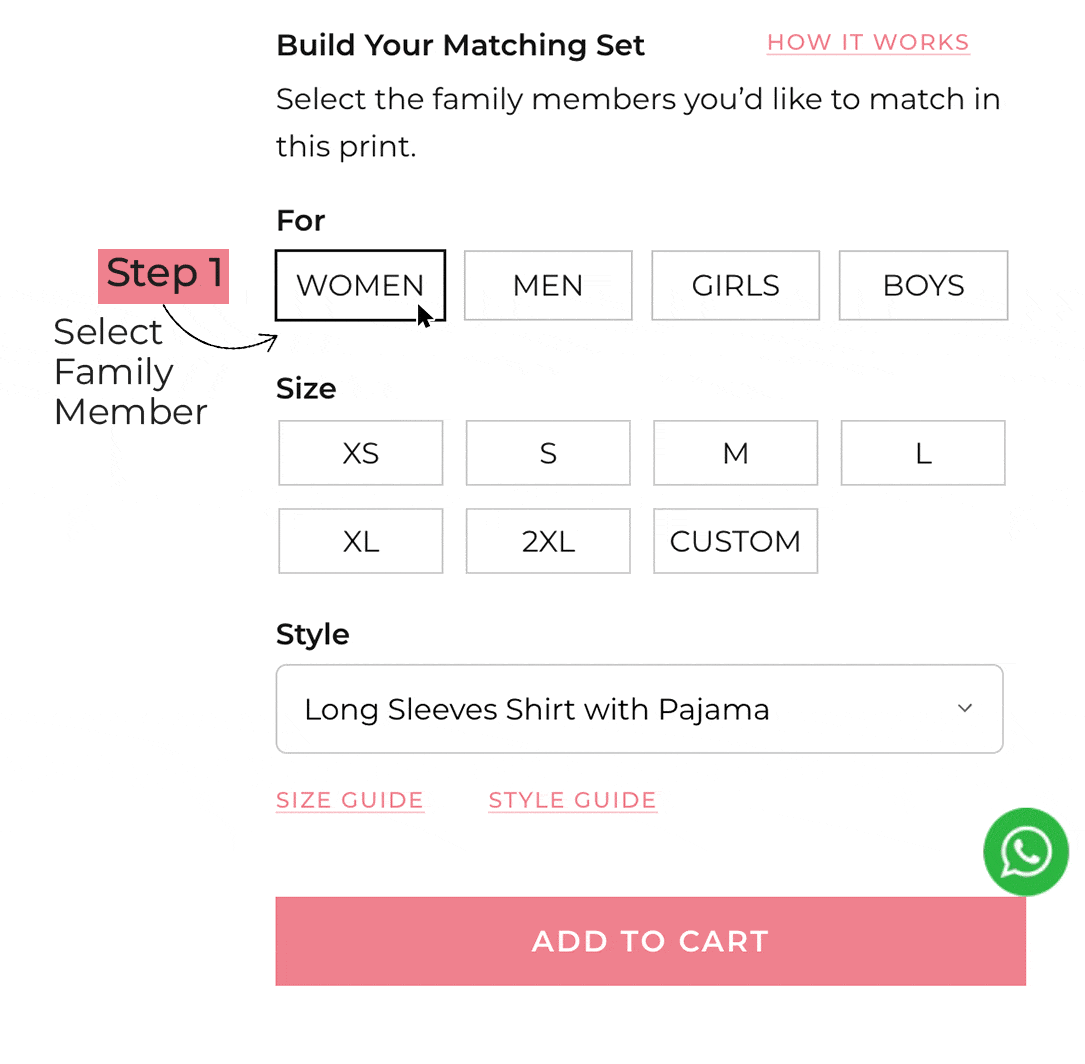The image size is (1085, 1064).
Task: Select size M
Action: click(x=735, y=453)
